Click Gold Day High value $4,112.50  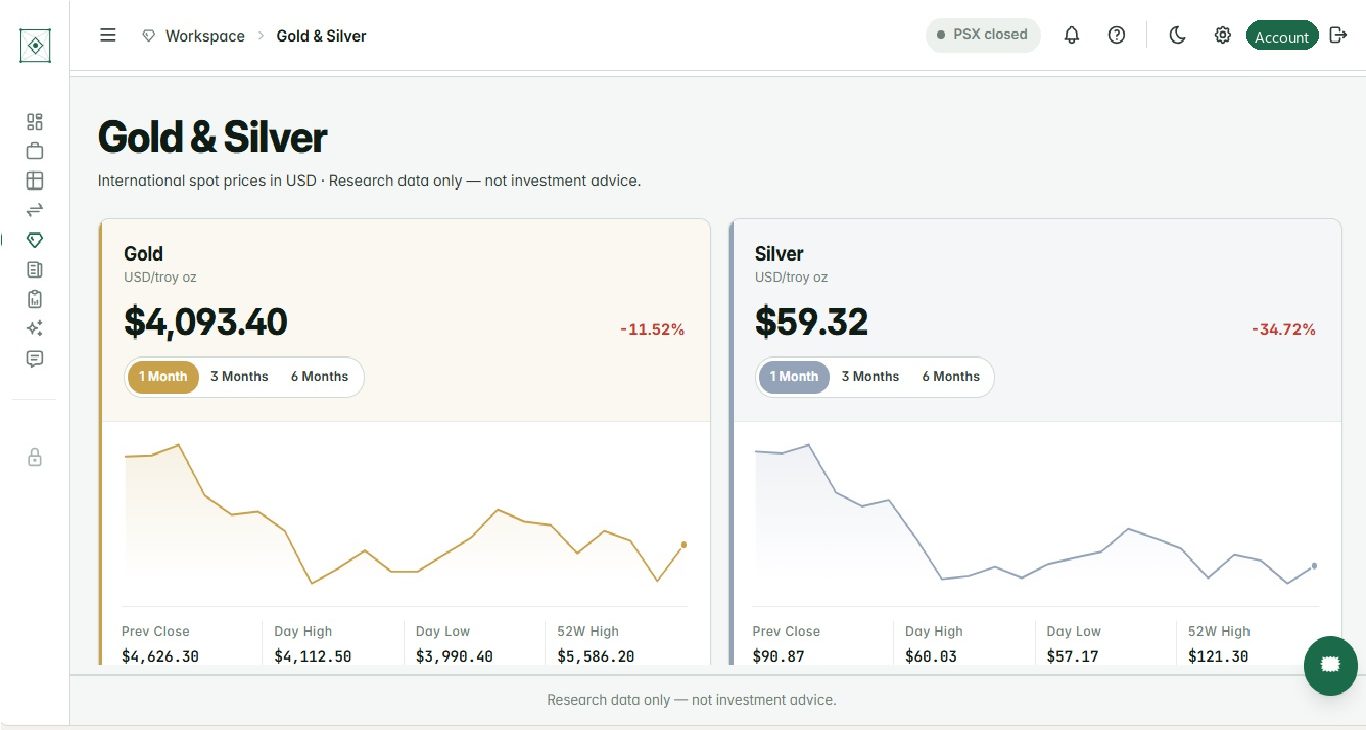(313, 657)
